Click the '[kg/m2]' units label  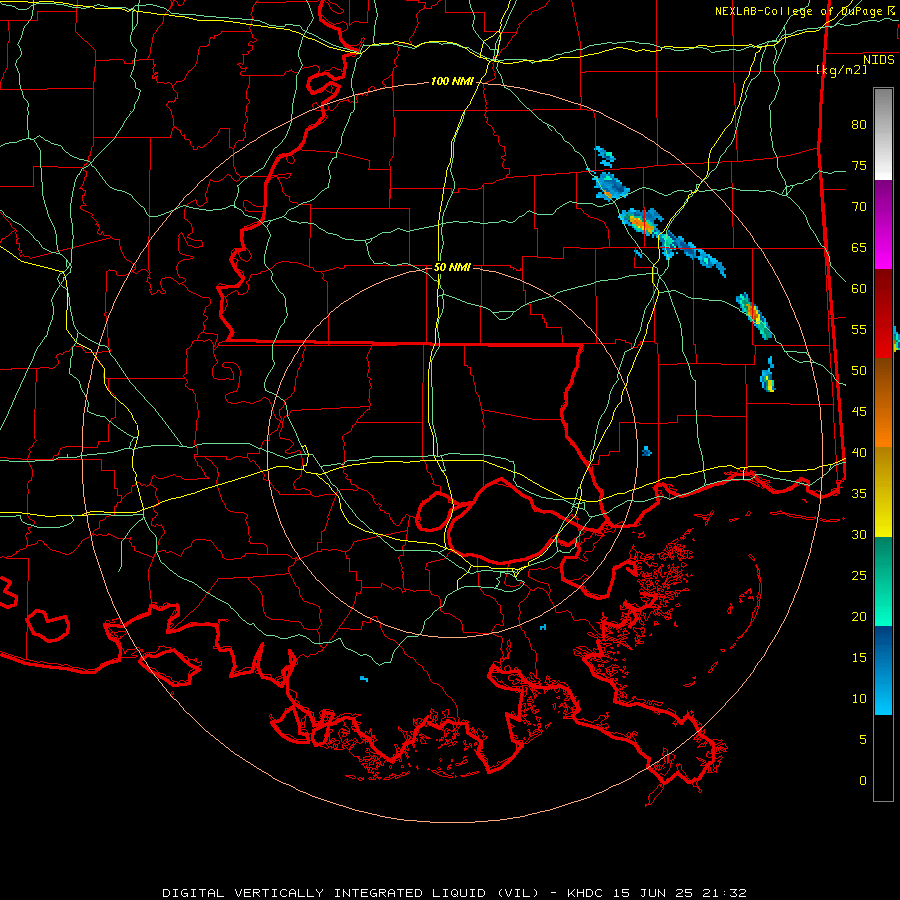click(x=841, y=70)
